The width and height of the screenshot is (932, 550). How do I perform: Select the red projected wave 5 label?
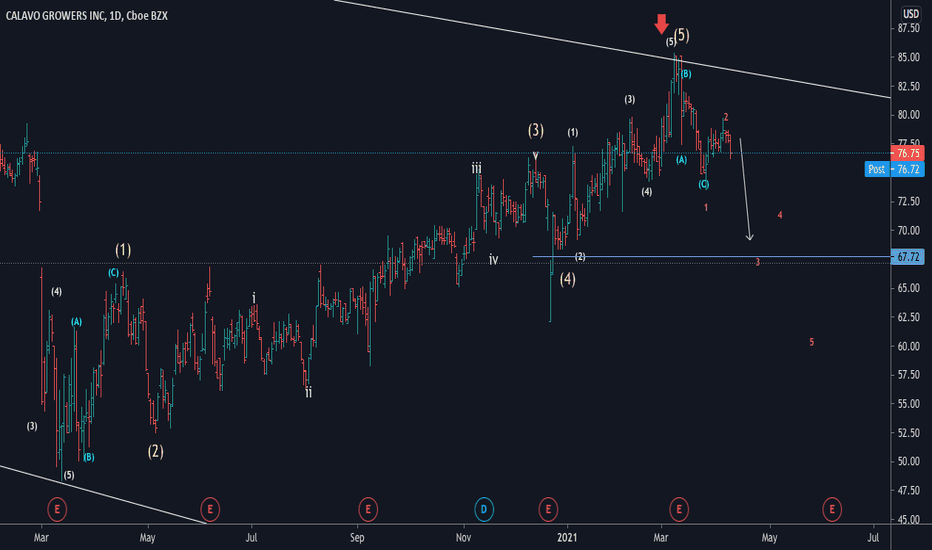coord(811,342)
